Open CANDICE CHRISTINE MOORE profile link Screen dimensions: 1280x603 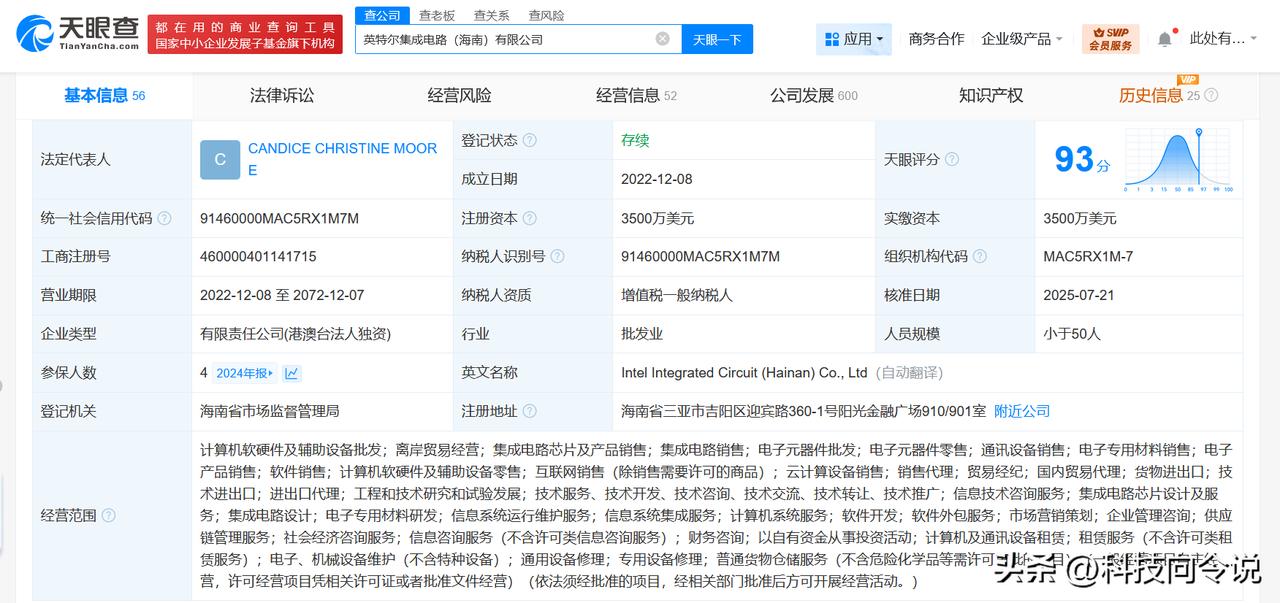342,159
